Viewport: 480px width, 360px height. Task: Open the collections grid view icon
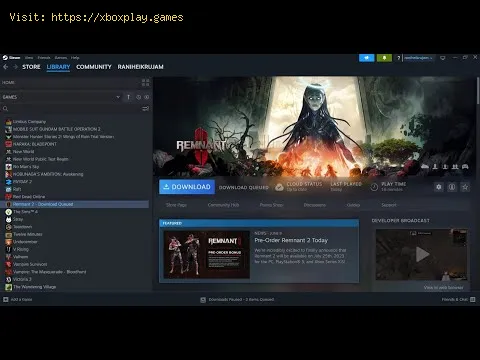(146, 82)
